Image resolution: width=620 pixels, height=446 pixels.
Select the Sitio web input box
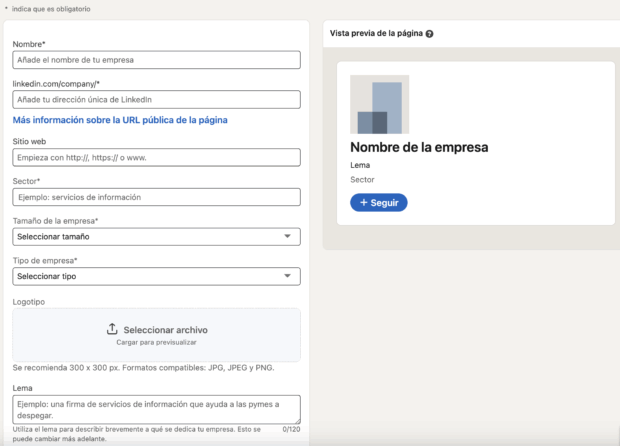[156, 157]
